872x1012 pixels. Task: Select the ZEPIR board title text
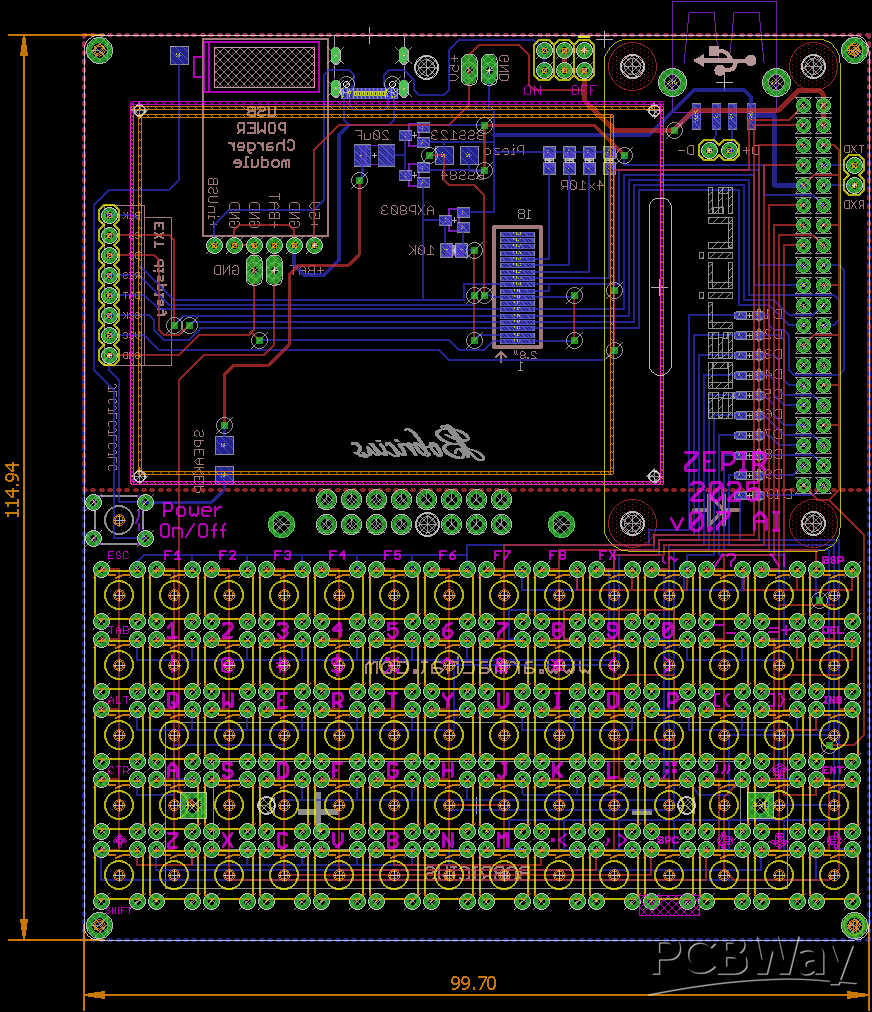click(x=725, y=462)
